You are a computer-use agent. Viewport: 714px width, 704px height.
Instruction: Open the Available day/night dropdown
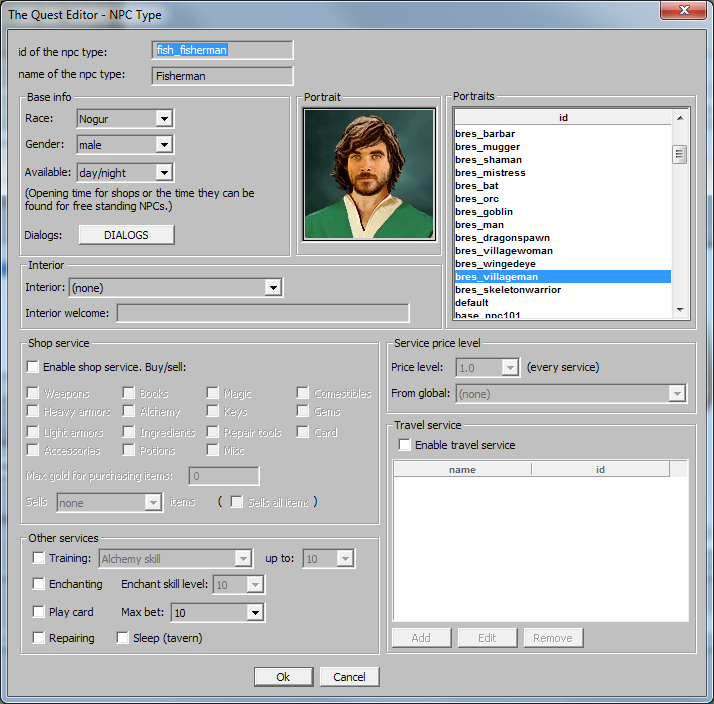[x=164, y=172]
